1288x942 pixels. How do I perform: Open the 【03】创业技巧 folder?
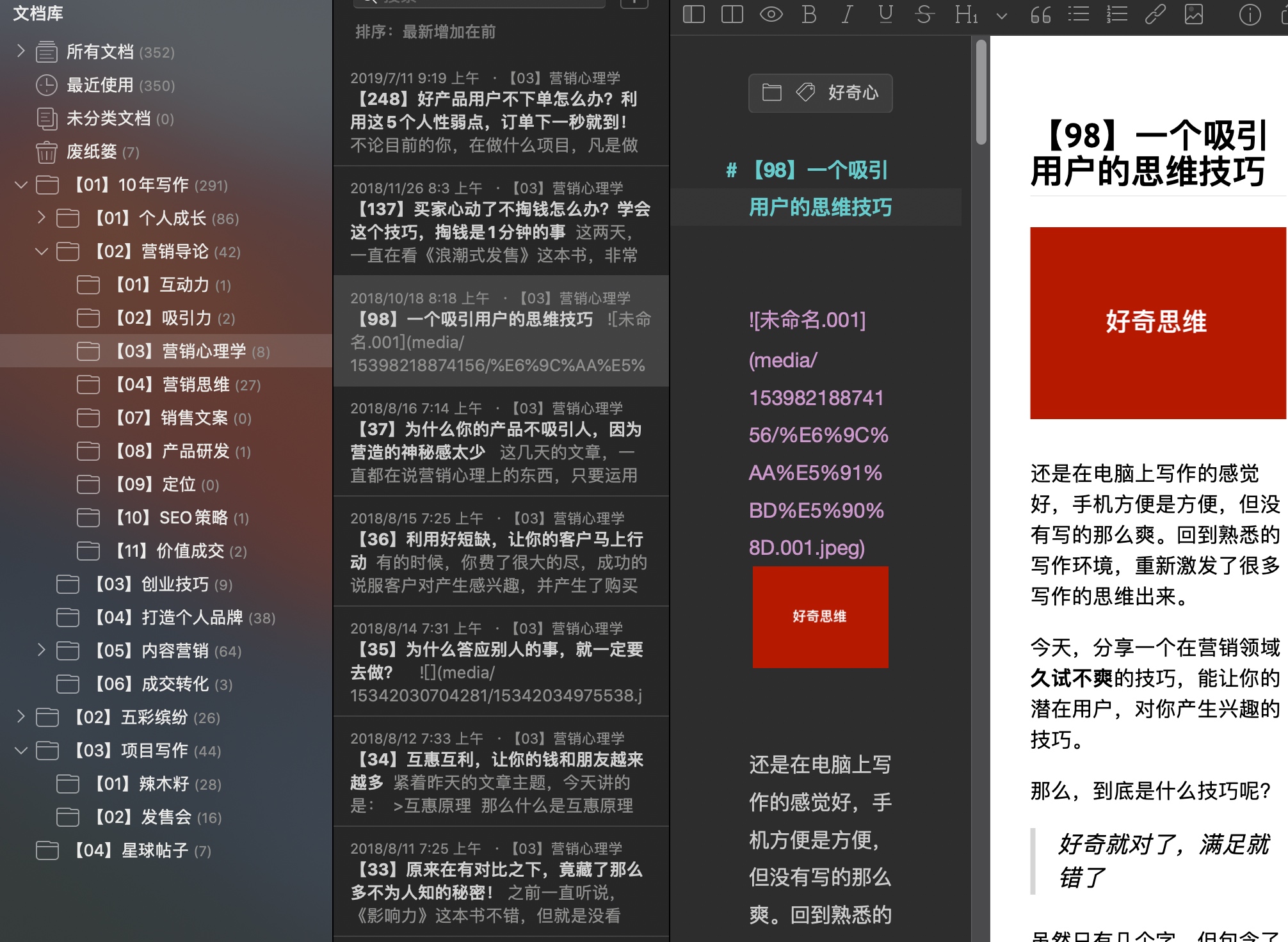[x=166, y=584]
